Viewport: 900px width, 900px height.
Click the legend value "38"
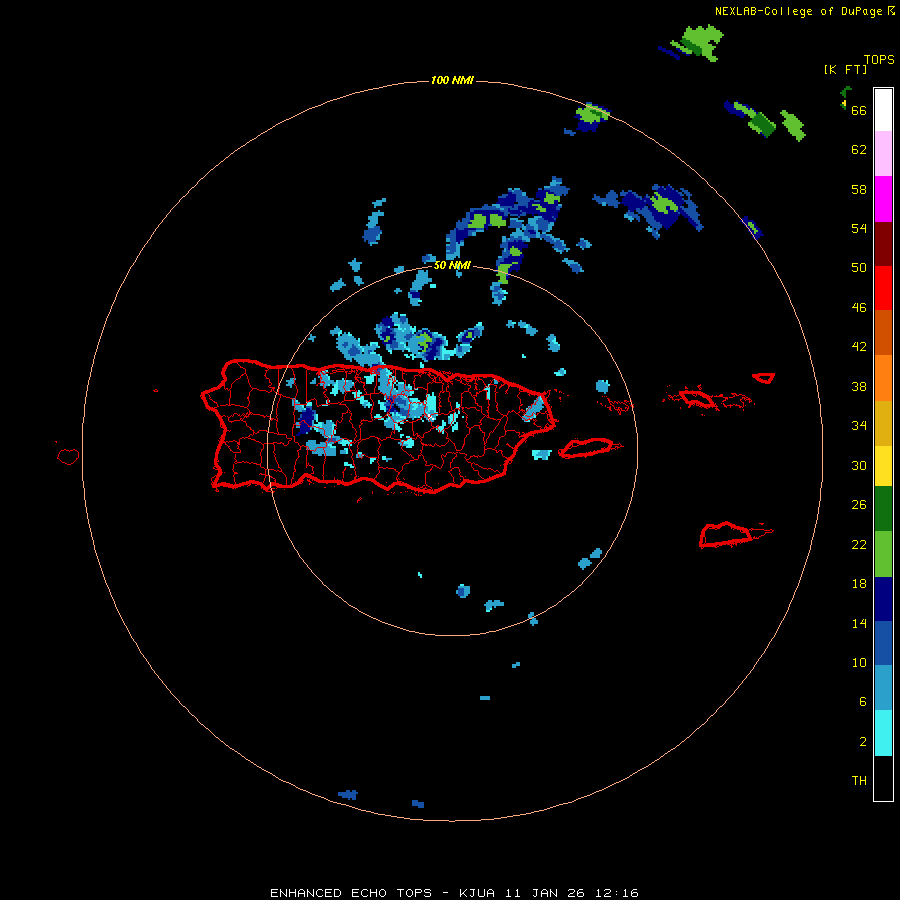point(859,386)
